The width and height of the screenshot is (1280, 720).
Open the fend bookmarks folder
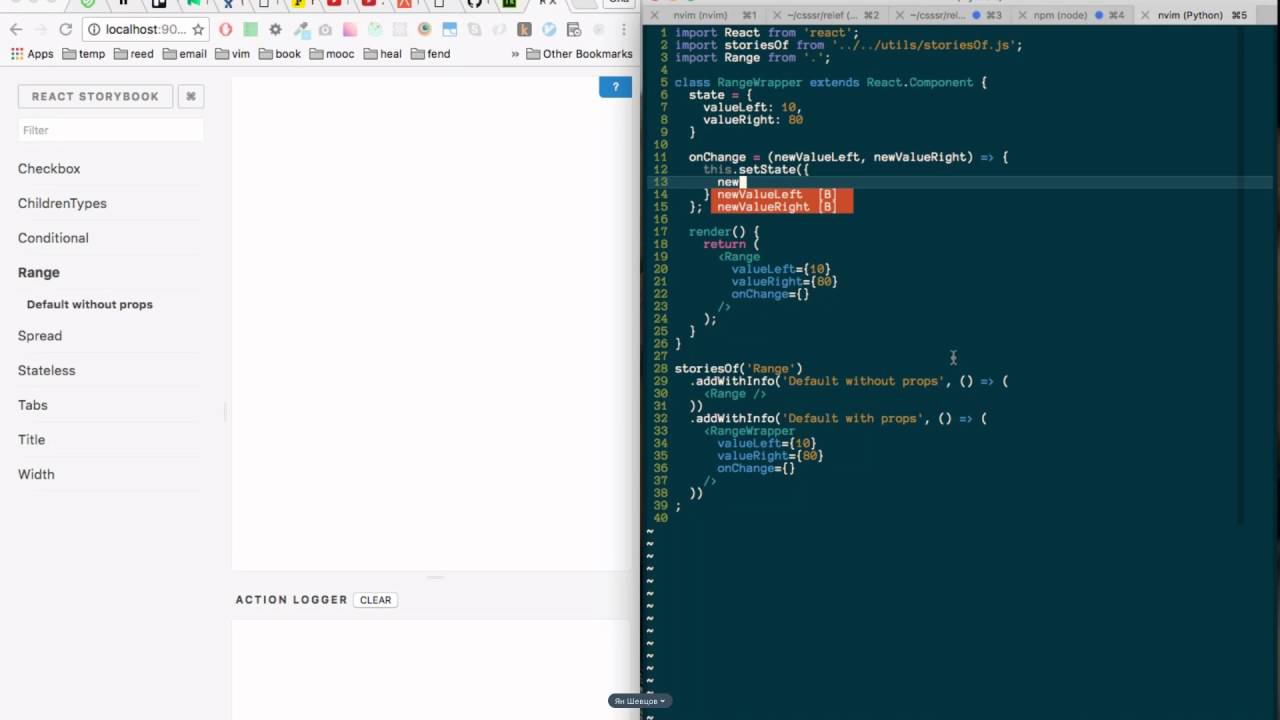(x=430, y=54)
